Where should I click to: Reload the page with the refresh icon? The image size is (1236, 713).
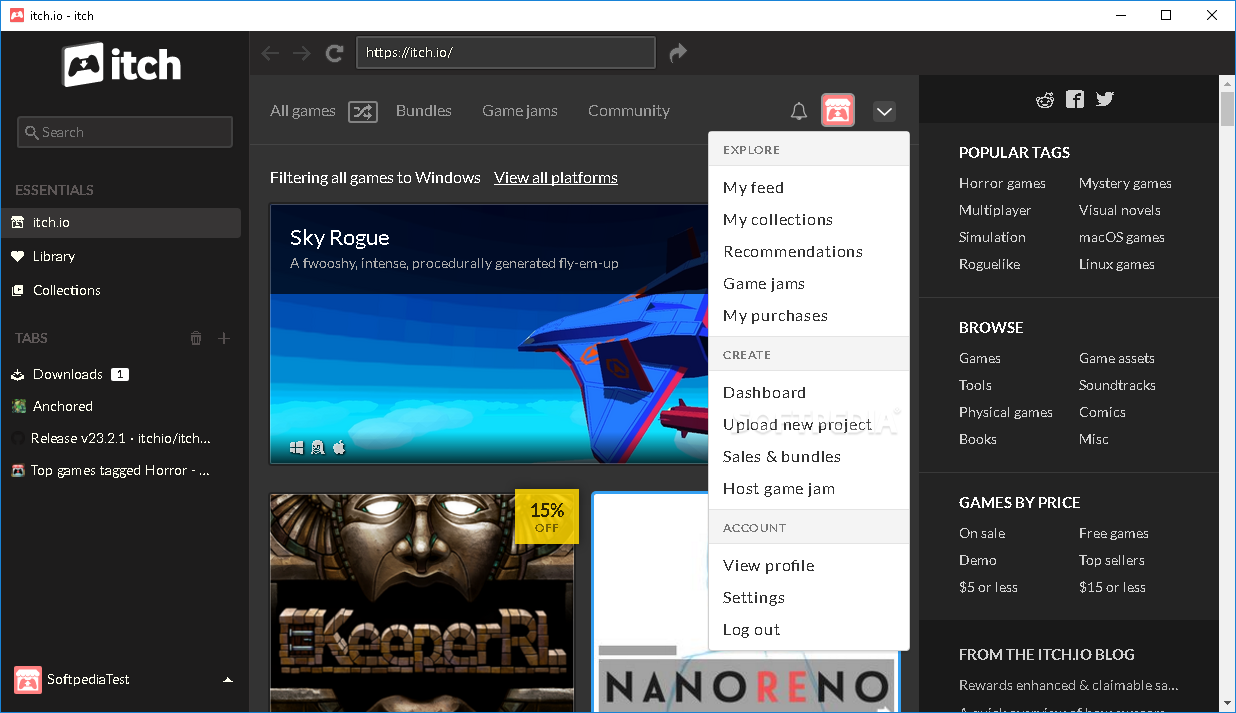click(x=335, y=53)
